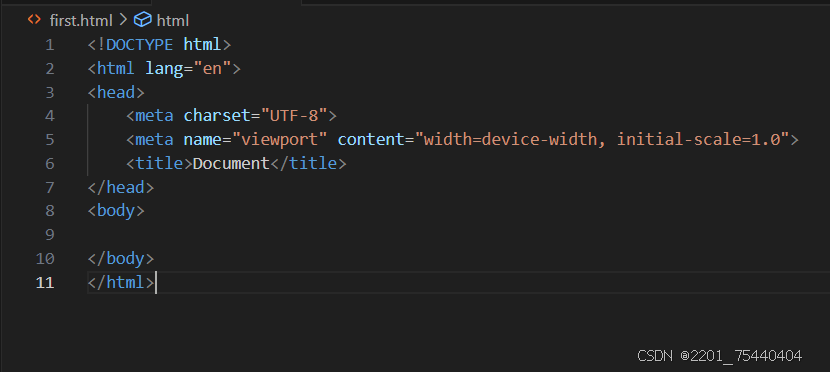Place cursor on empty line 9
This screenshot has height=372, width=830.
click(x=455, y=234)
